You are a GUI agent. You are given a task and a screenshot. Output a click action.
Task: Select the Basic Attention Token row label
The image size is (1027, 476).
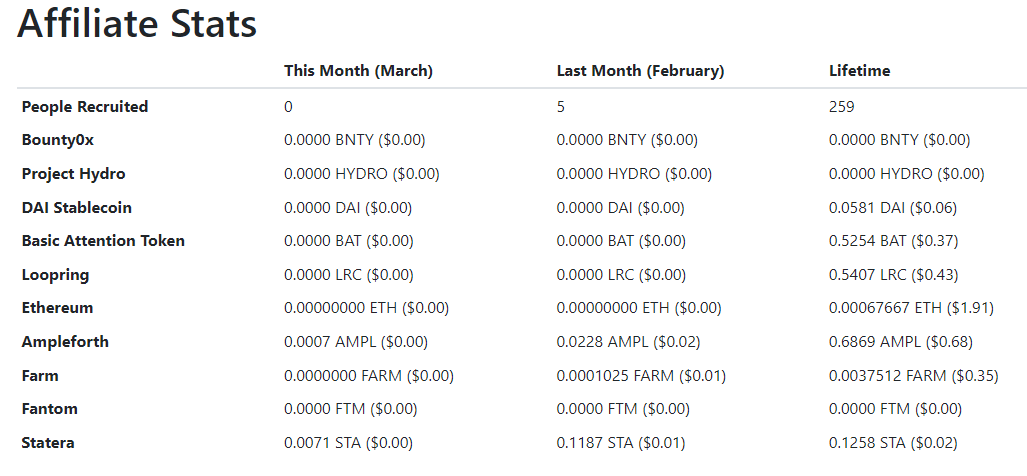tap(103, 241)
